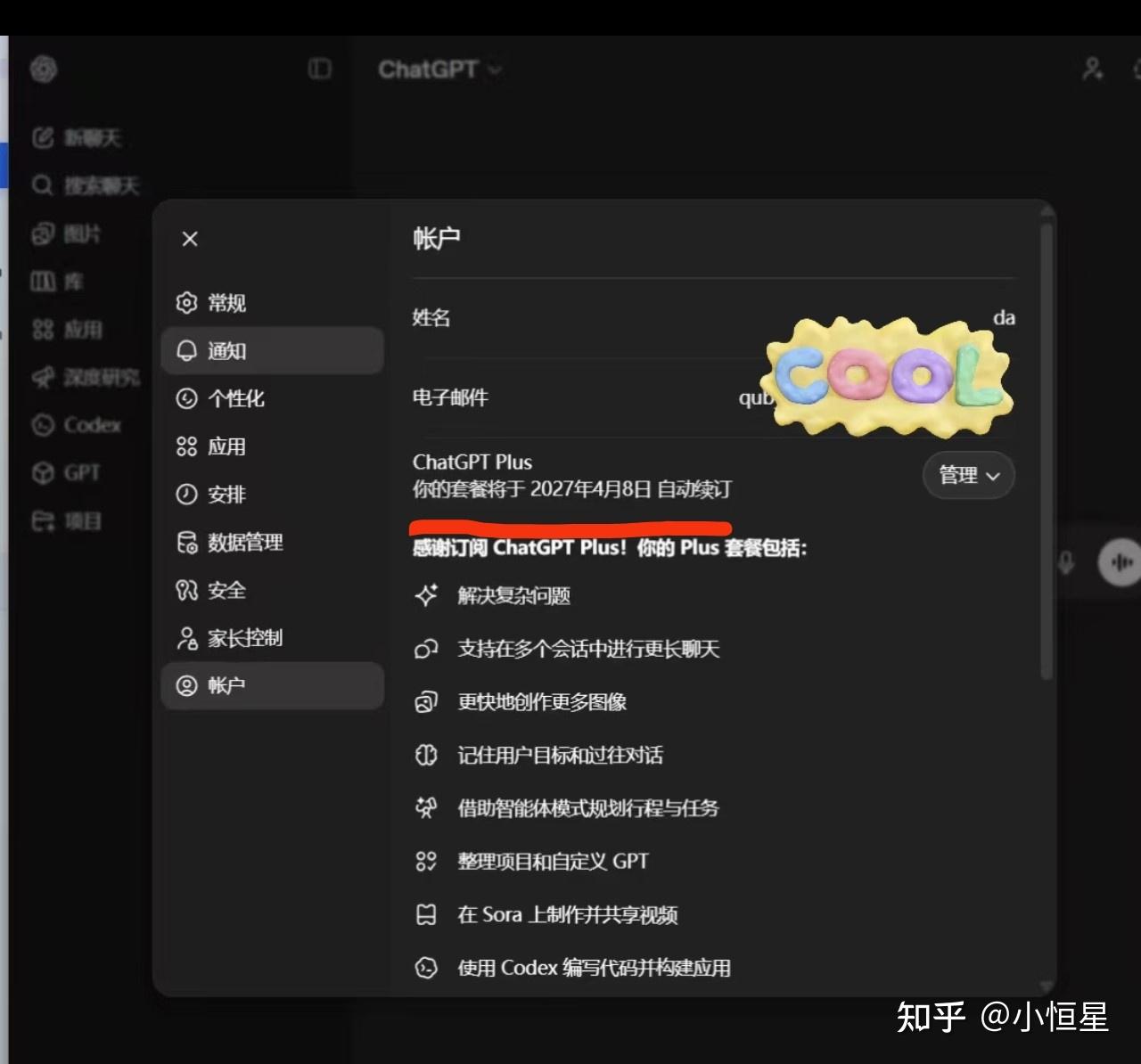Click the 记住用户目标和过往对话 feature row
The height and width of the screenshot is (1064, 1141).
[x=538, y=756]
